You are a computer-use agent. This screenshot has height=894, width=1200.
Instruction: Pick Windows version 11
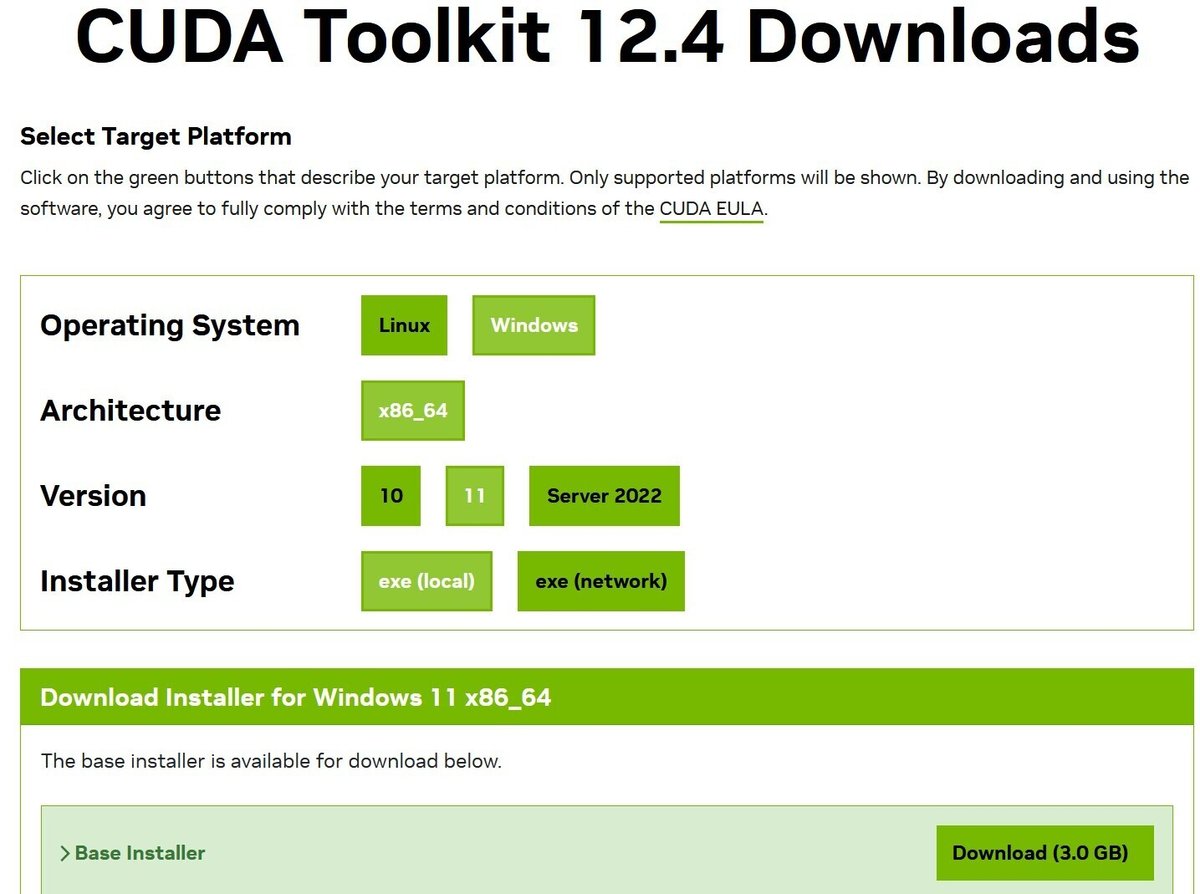[x=474, y=496]
